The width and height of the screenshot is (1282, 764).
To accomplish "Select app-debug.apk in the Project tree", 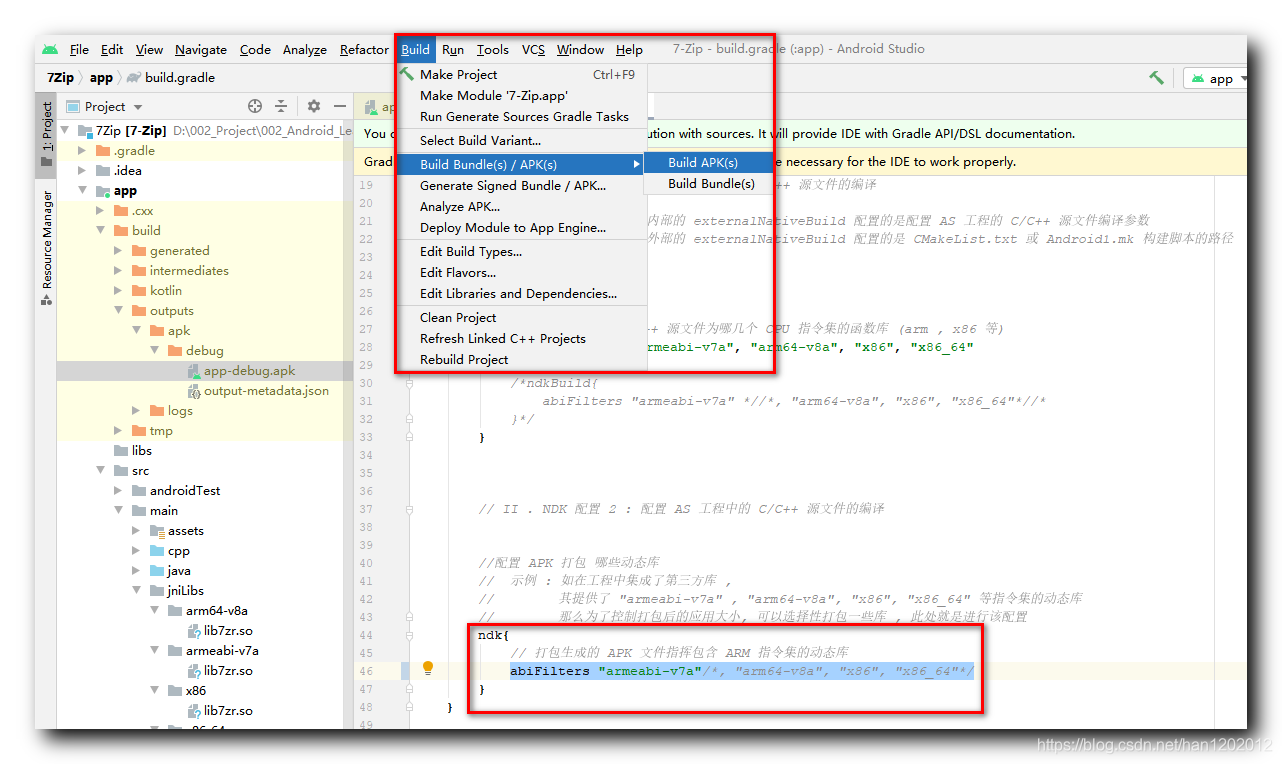I will point(249,370).
